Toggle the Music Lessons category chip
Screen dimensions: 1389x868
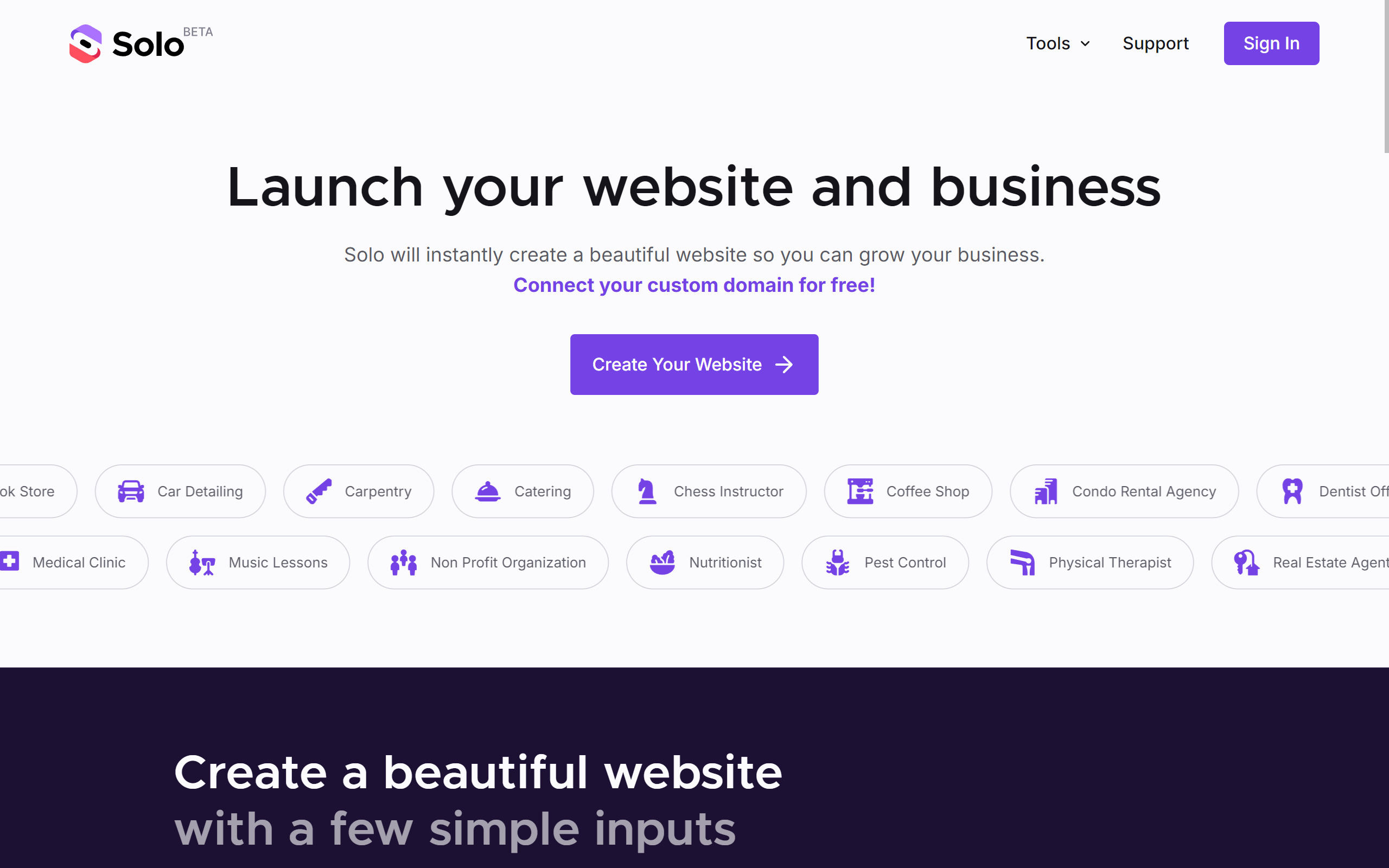(x=259, y=562)
